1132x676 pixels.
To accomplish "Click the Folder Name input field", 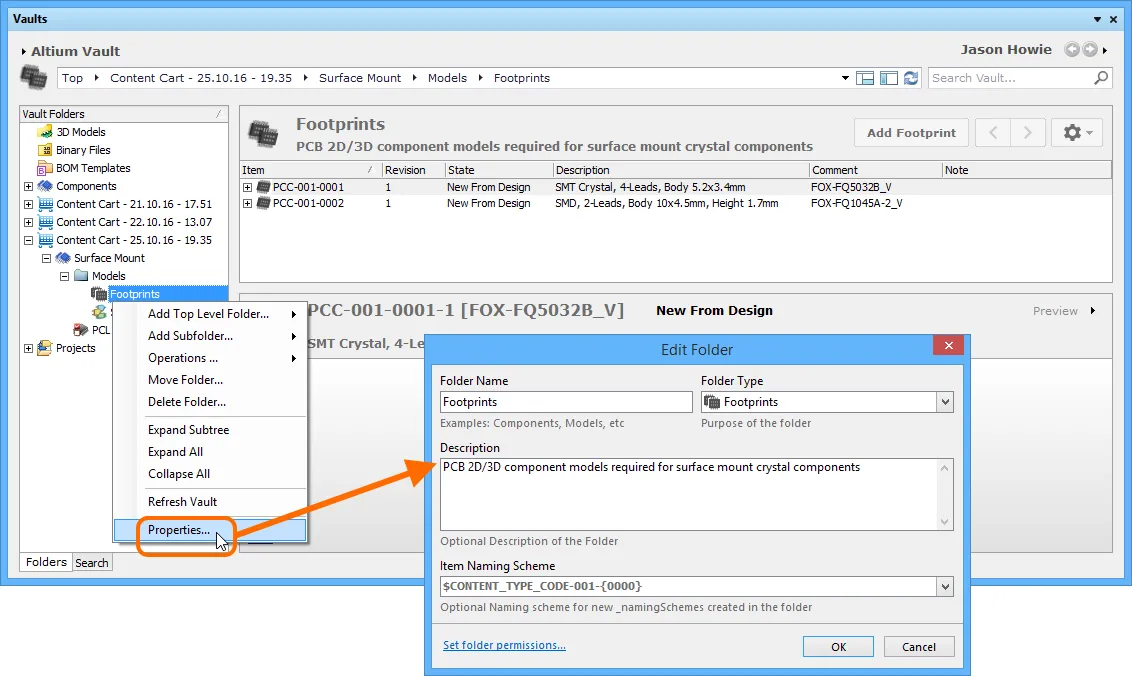I will [x=566, y=402].
